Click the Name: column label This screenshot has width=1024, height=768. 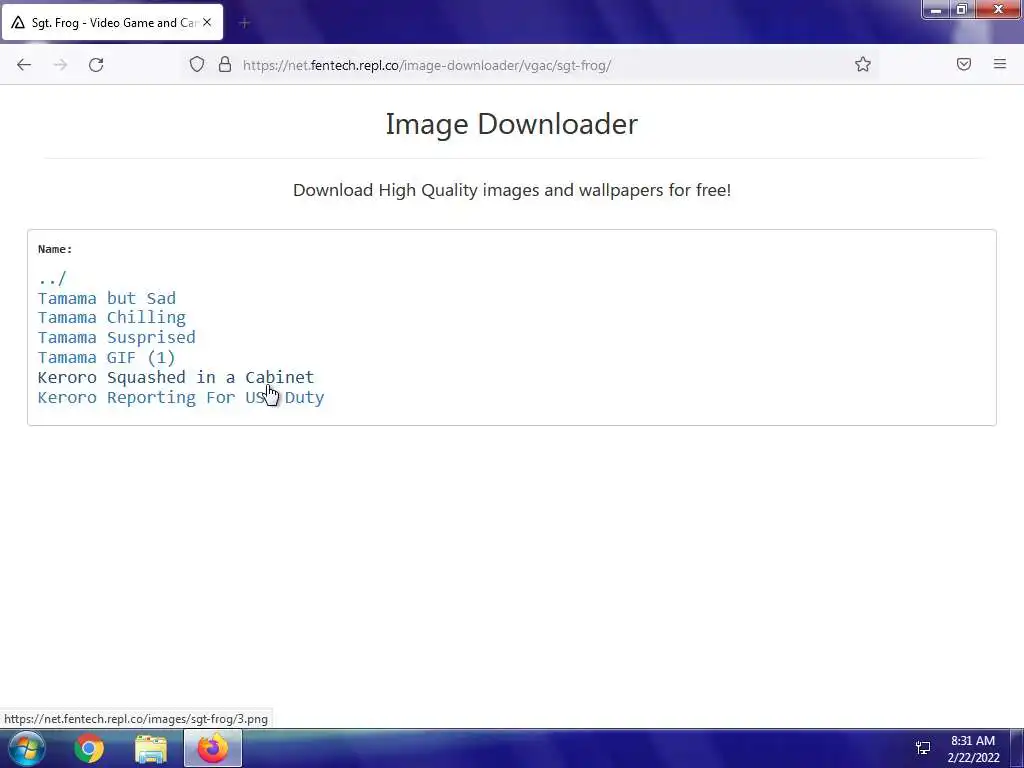coord(55,249)
